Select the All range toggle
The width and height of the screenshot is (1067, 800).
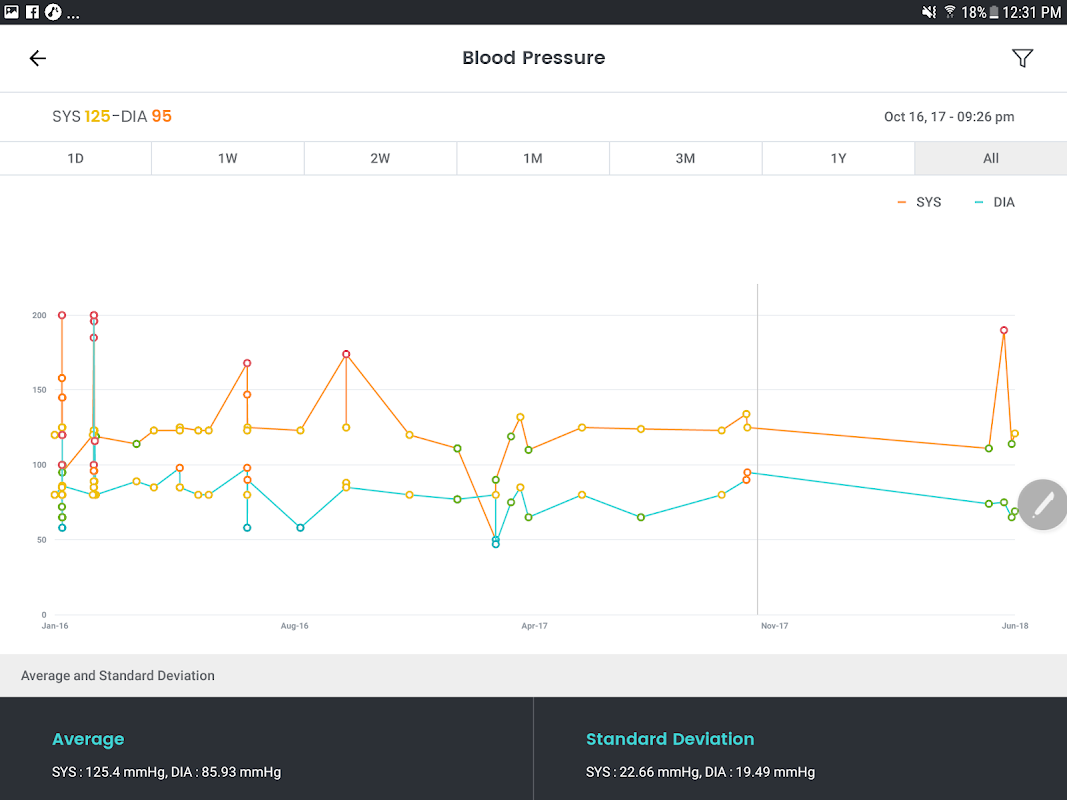990,158
